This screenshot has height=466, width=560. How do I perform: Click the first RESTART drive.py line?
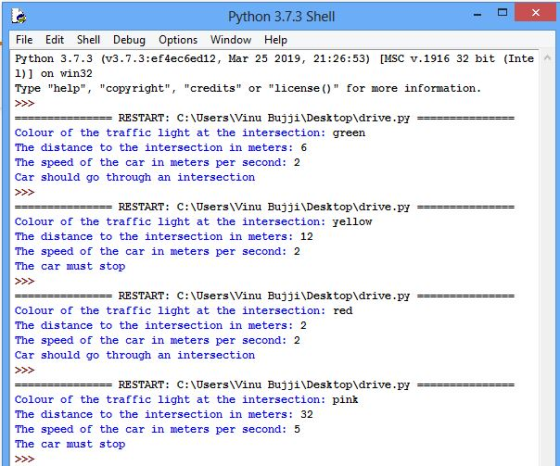click(264, 118)
